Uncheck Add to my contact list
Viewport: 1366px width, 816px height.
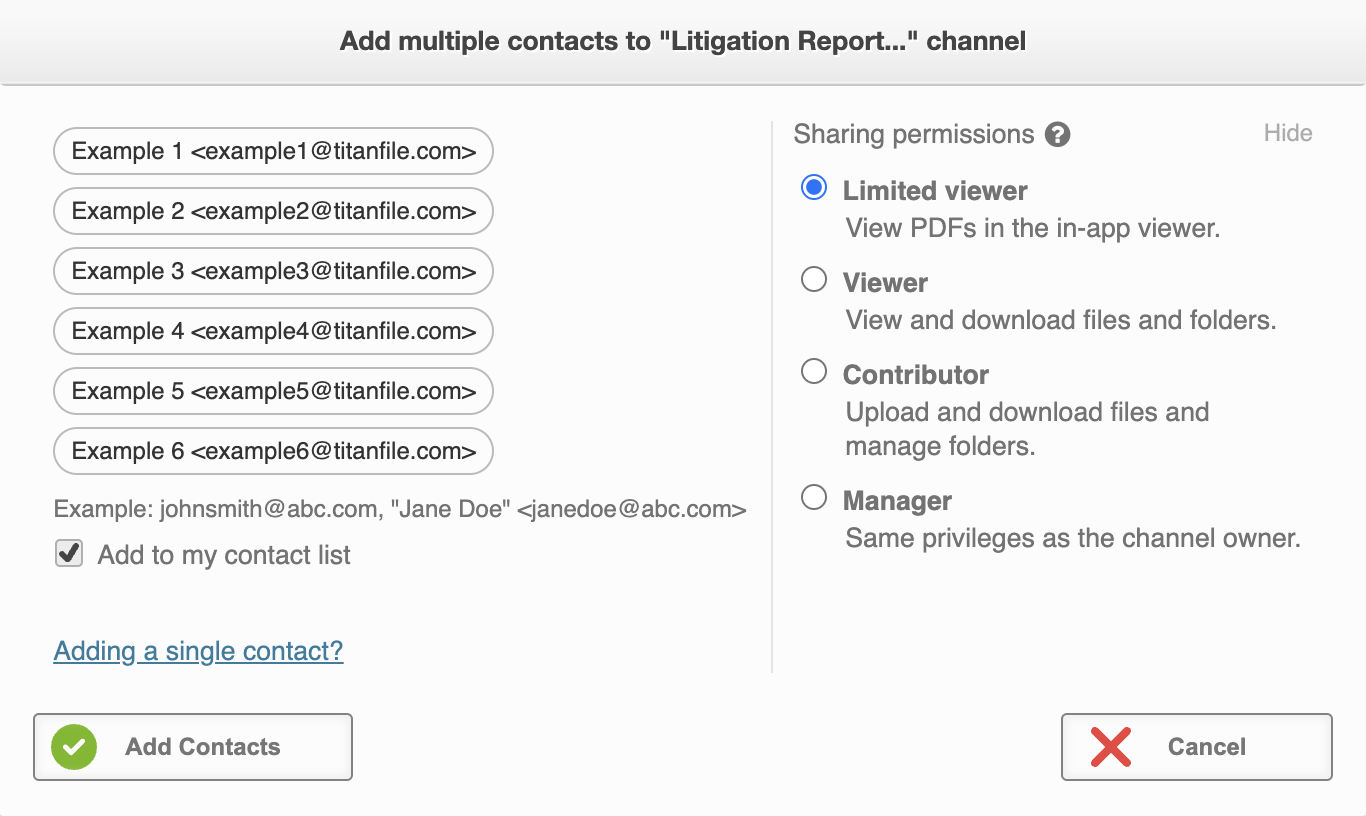[x=68, y=553]
